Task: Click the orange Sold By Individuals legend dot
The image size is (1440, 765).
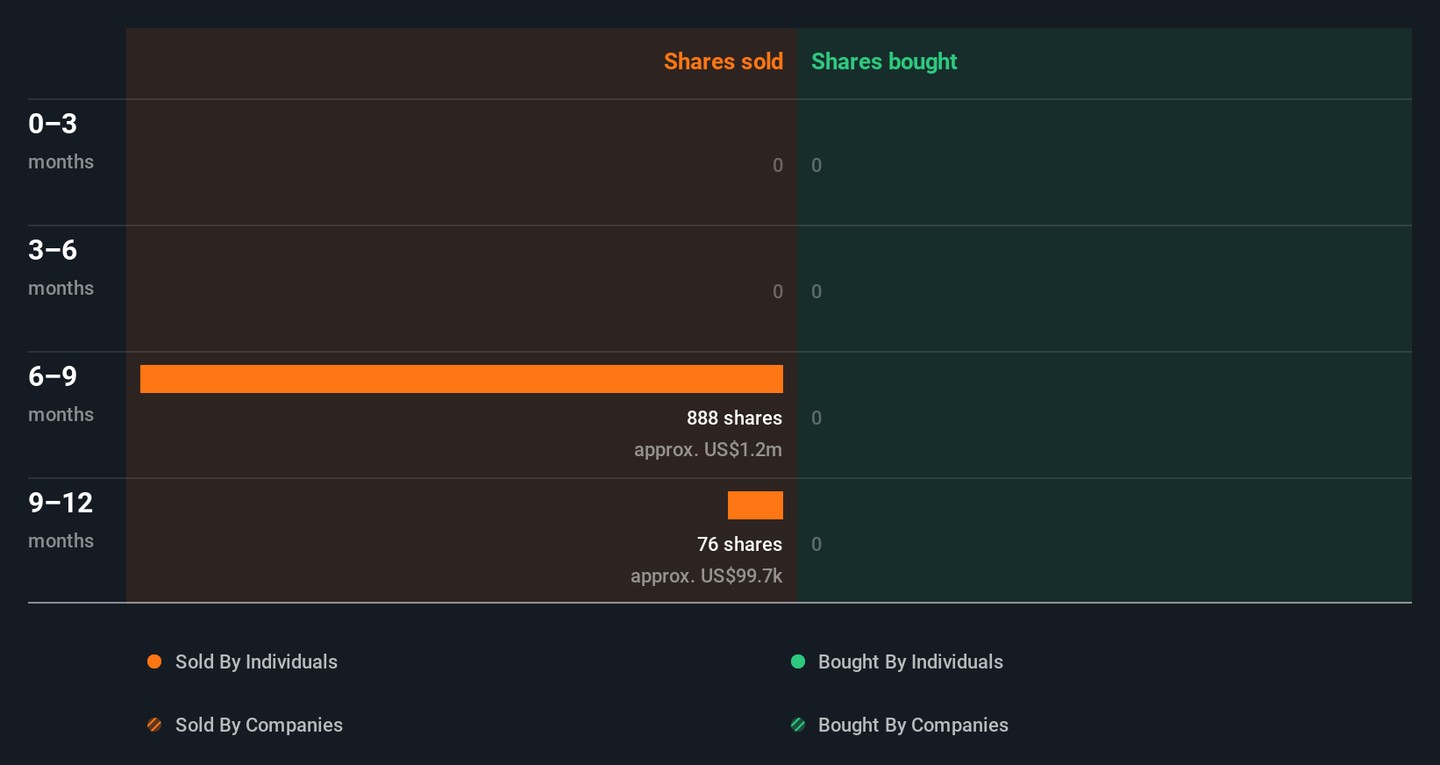Action: (x=154, y=662)
